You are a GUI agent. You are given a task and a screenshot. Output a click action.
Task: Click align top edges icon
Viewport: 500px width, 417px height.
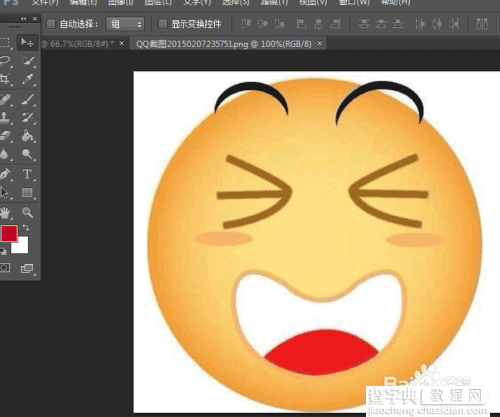point(246,24)
